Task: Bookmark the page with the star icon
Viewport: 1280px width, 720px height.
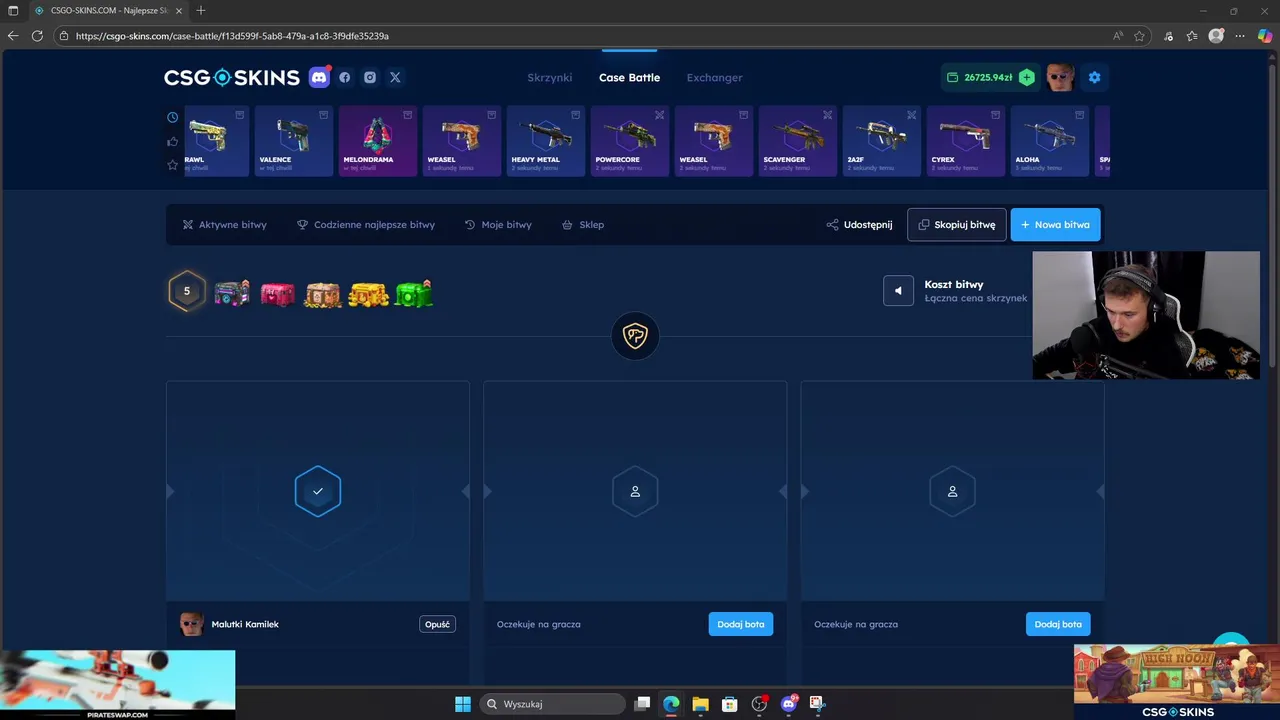Action: click(x=1139, y=36)
